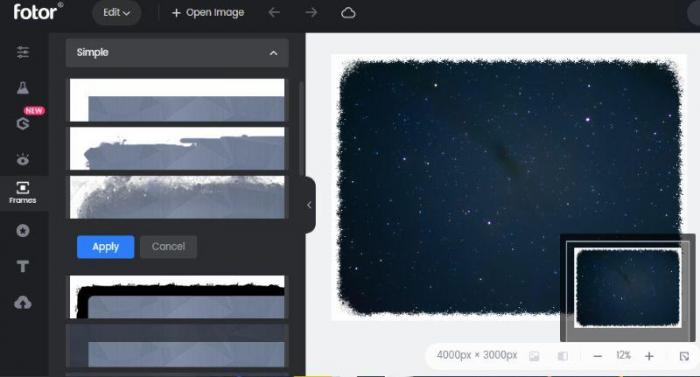Select the Effects flask icon

point(23,88)
